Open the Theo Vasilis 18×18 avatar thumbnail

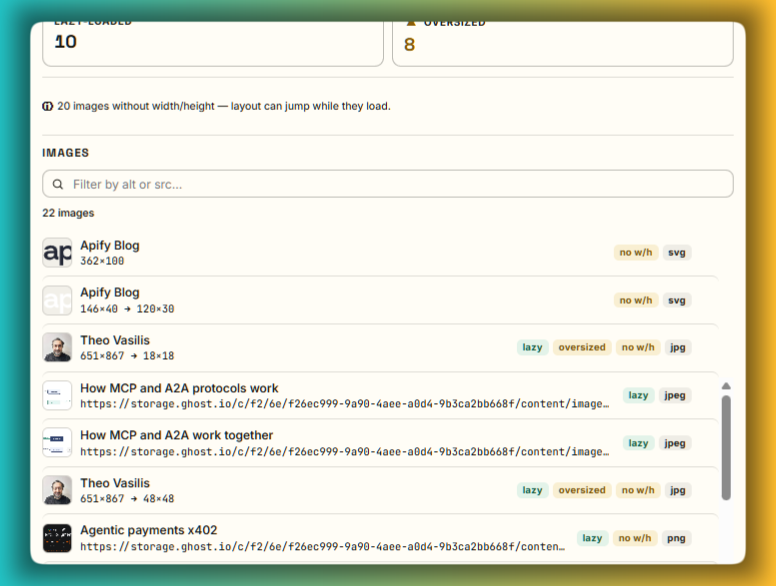click(x=57, y=347)
